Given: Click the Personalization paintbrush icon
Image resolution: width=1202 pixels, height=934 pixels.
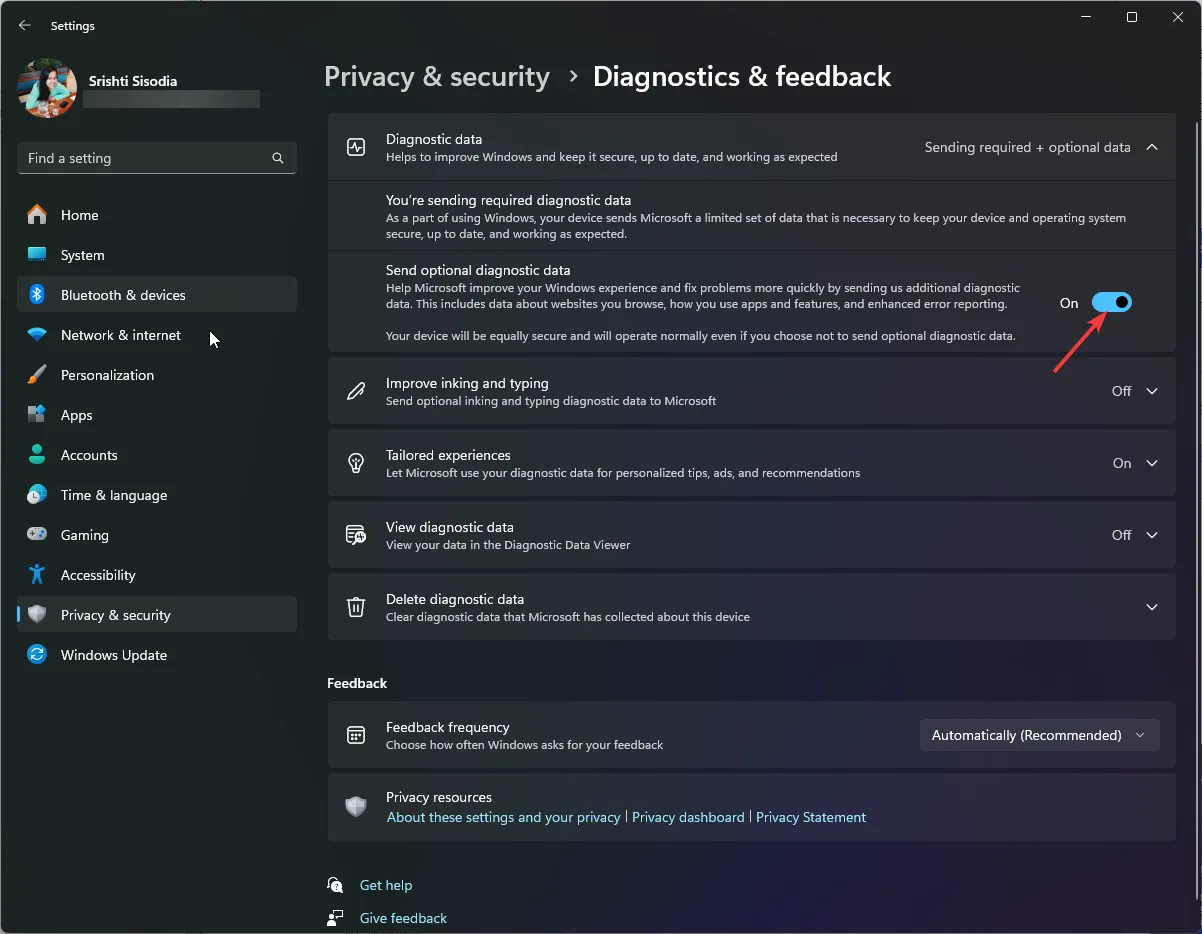Looking at the screenshot, I should pyautogui.click(x=37, y=375).
